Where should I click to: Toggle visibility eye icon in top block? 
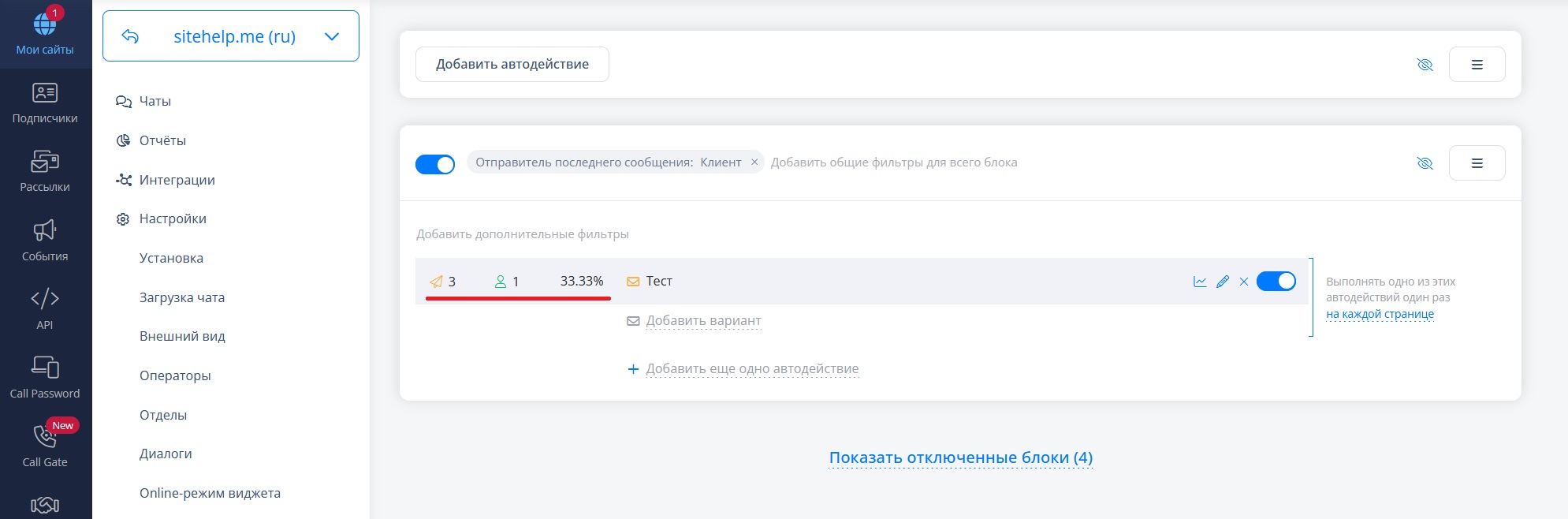[1425, 65]
